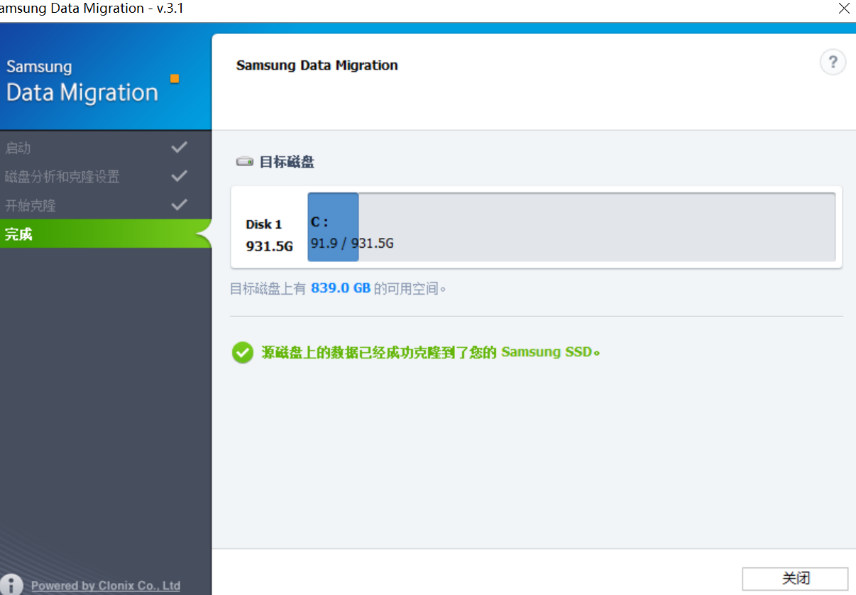Click the 关闭 button
This screenshot has height=595, width=856.
pos(795,578)
